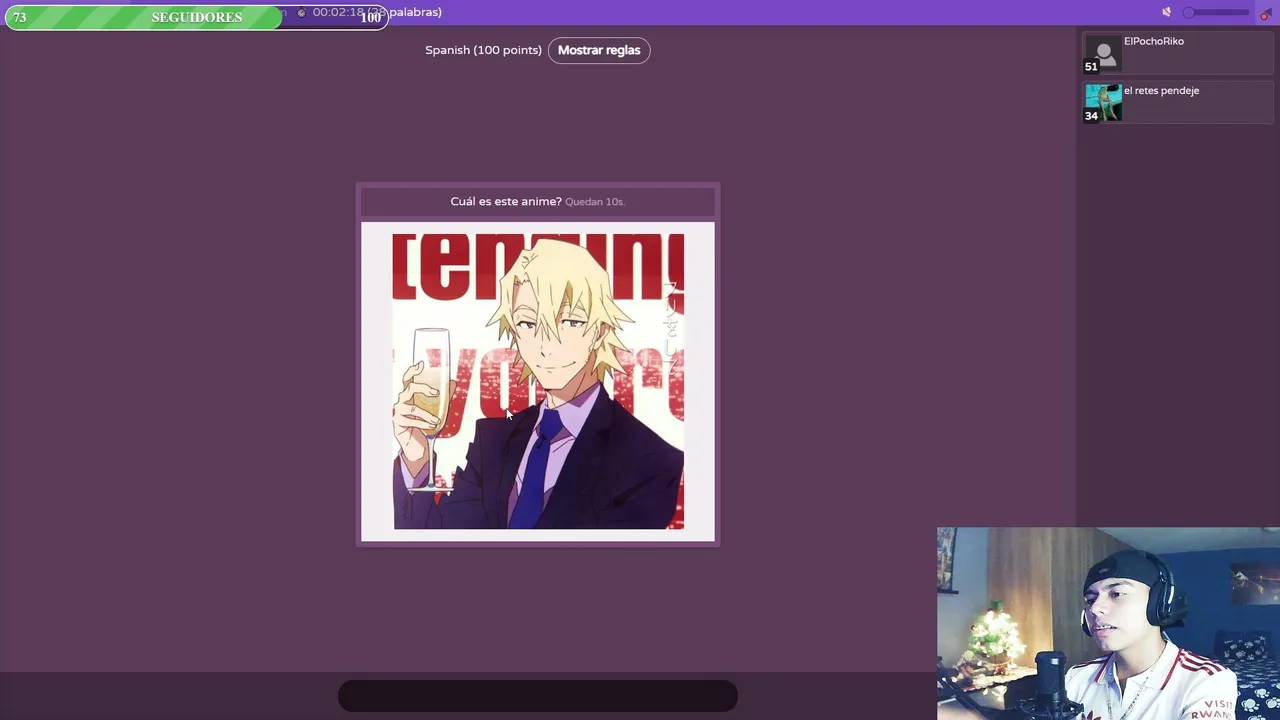Click the SEGUIDORES follower goal bar

coord(196,17)
